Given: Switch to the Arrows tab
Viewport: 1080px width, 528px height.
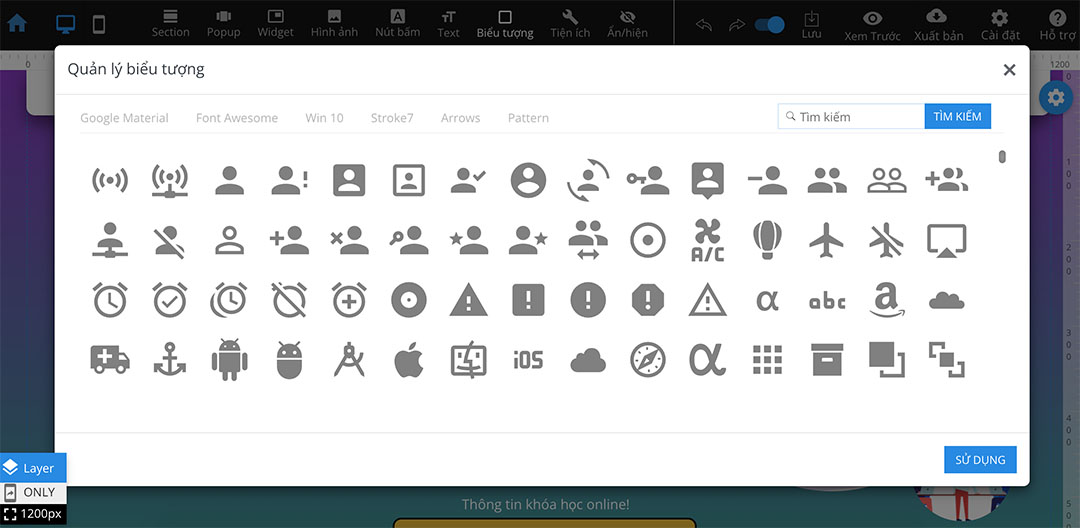Looking at the screenshot, I should (460, 118).
